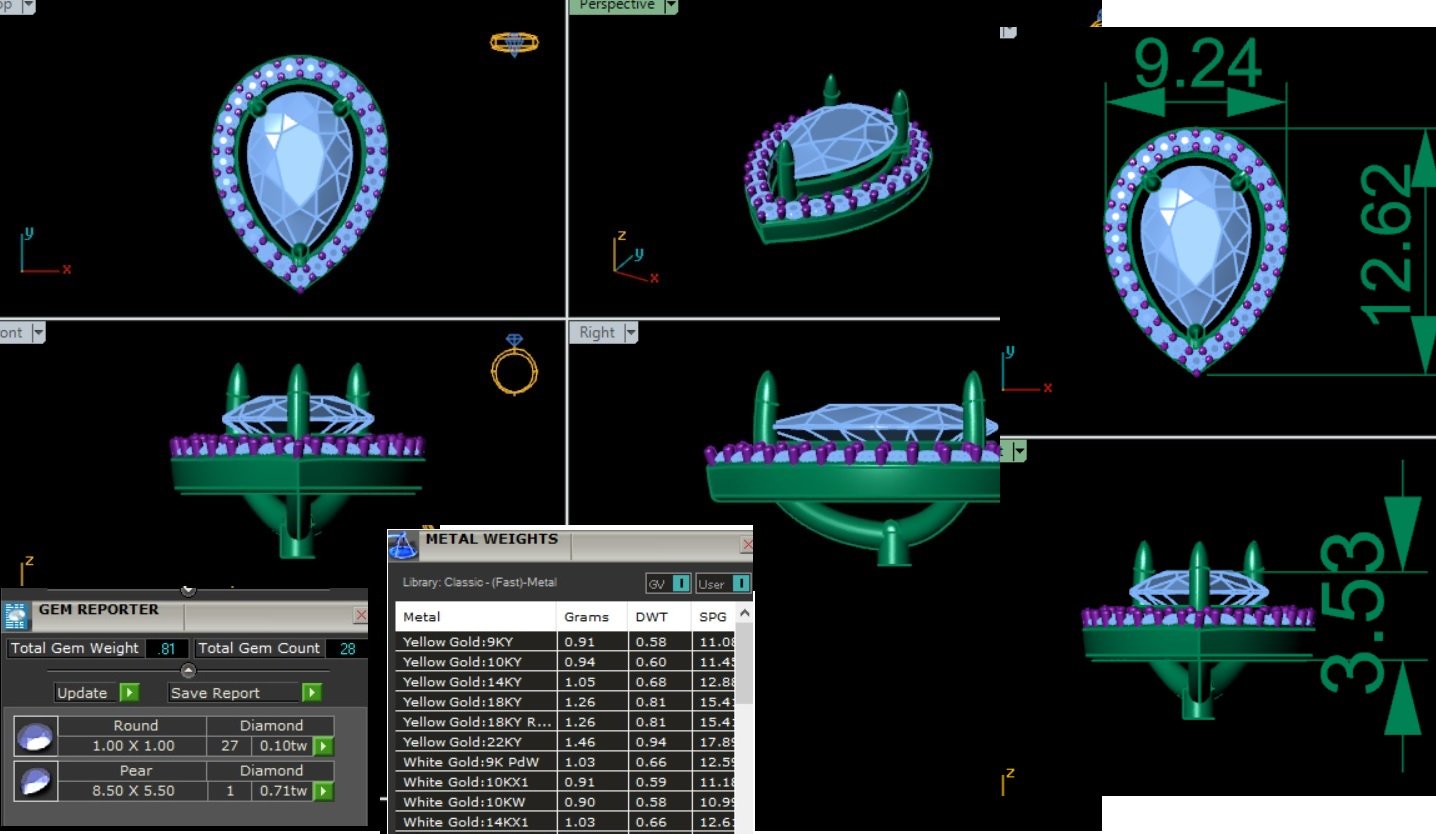Click the 8.50 X 5.50 size cell

coord(133,791)
